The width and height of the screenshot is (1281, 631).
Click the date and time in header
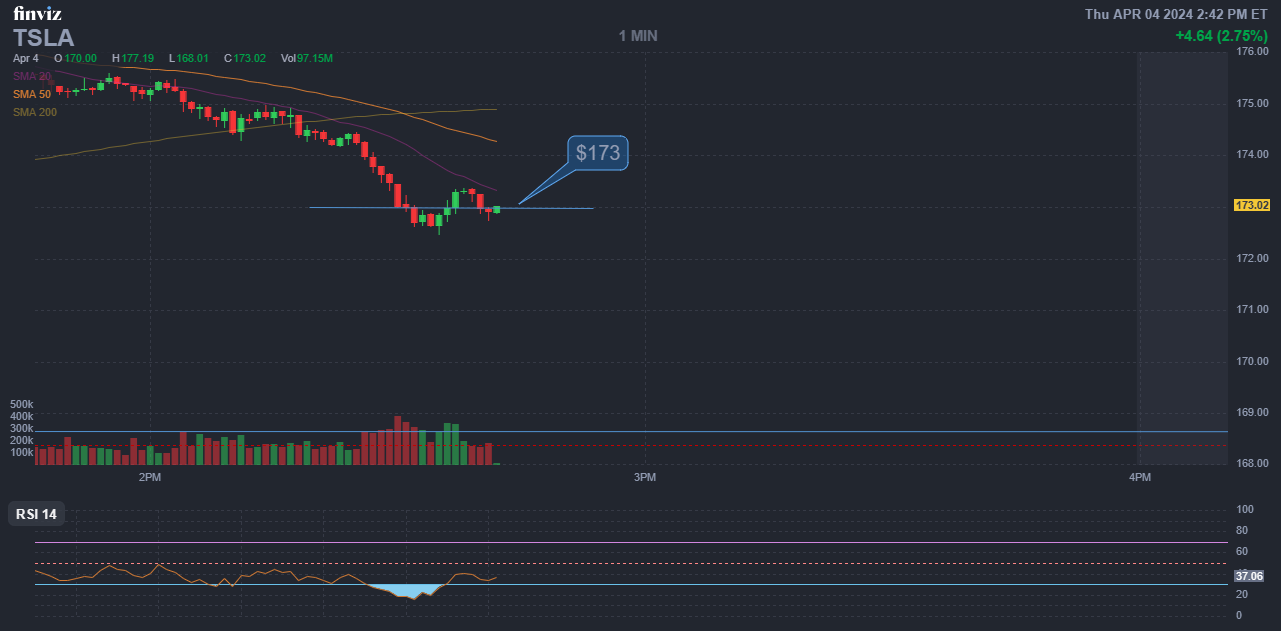(1176, 14)
